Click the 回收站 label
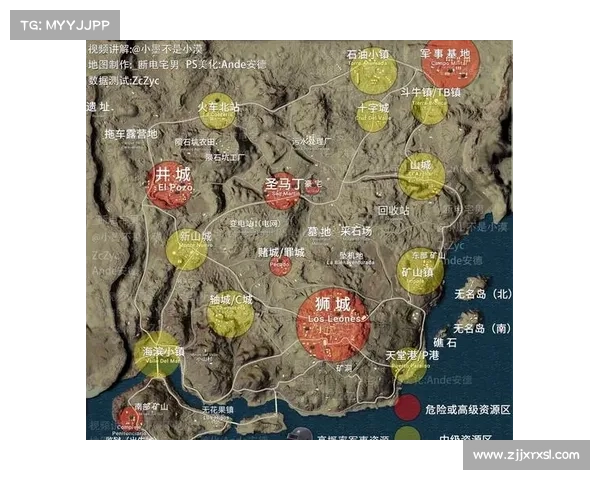This screenshot has width=600, height=480. click(393, 210)
